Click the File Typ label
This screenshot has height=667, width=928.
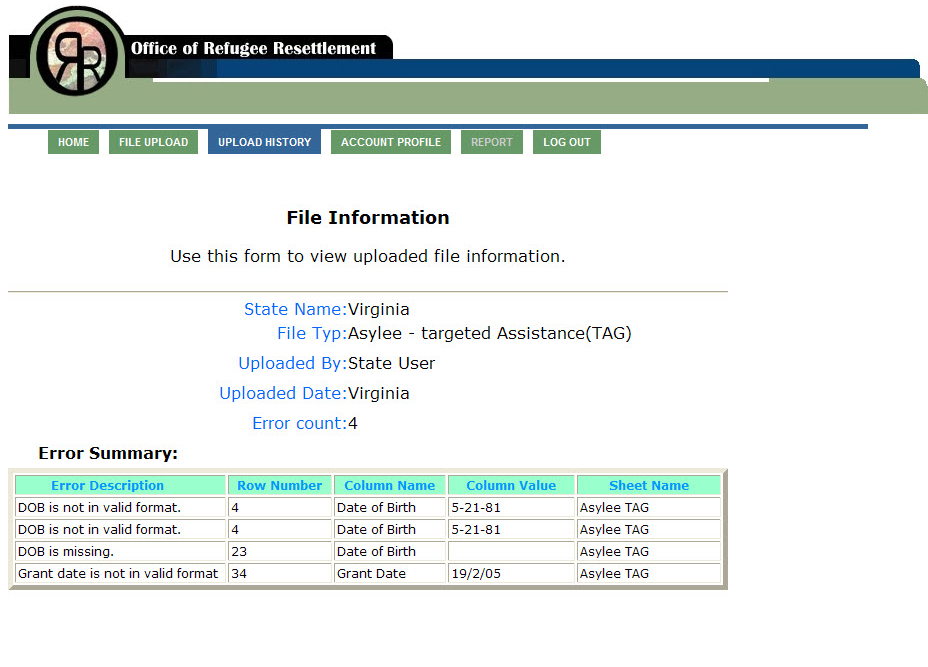[x=312, y=333]
